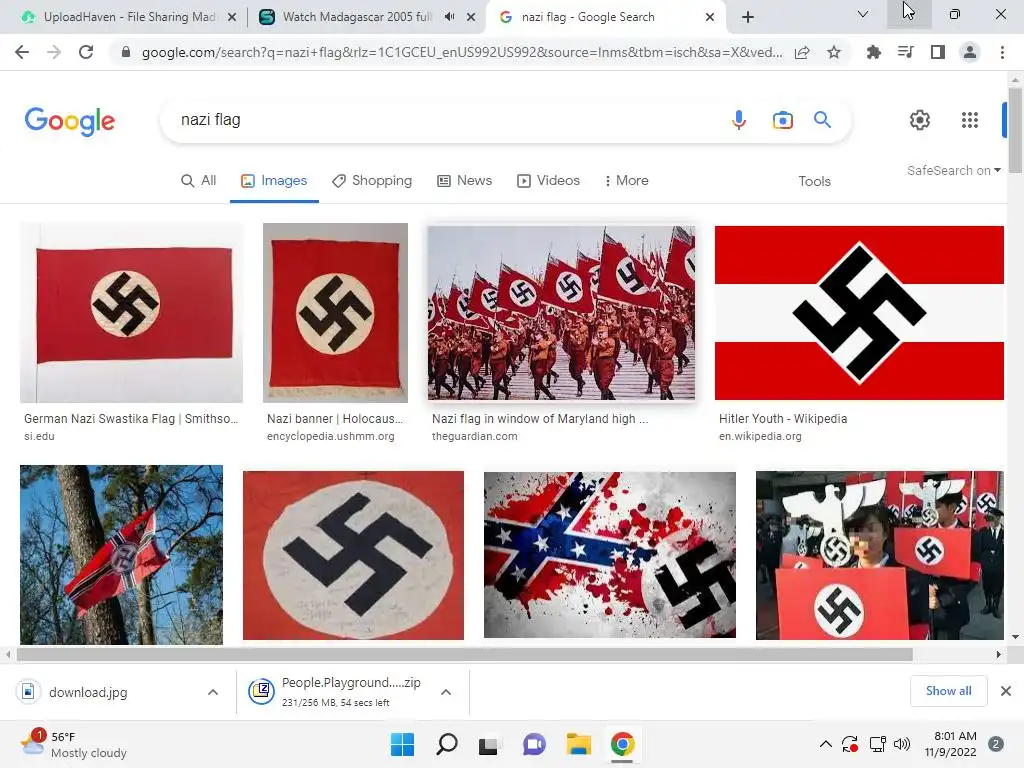Open the Chrome three-dot menu
The image size is (1024, 768).
[1002, 52]
